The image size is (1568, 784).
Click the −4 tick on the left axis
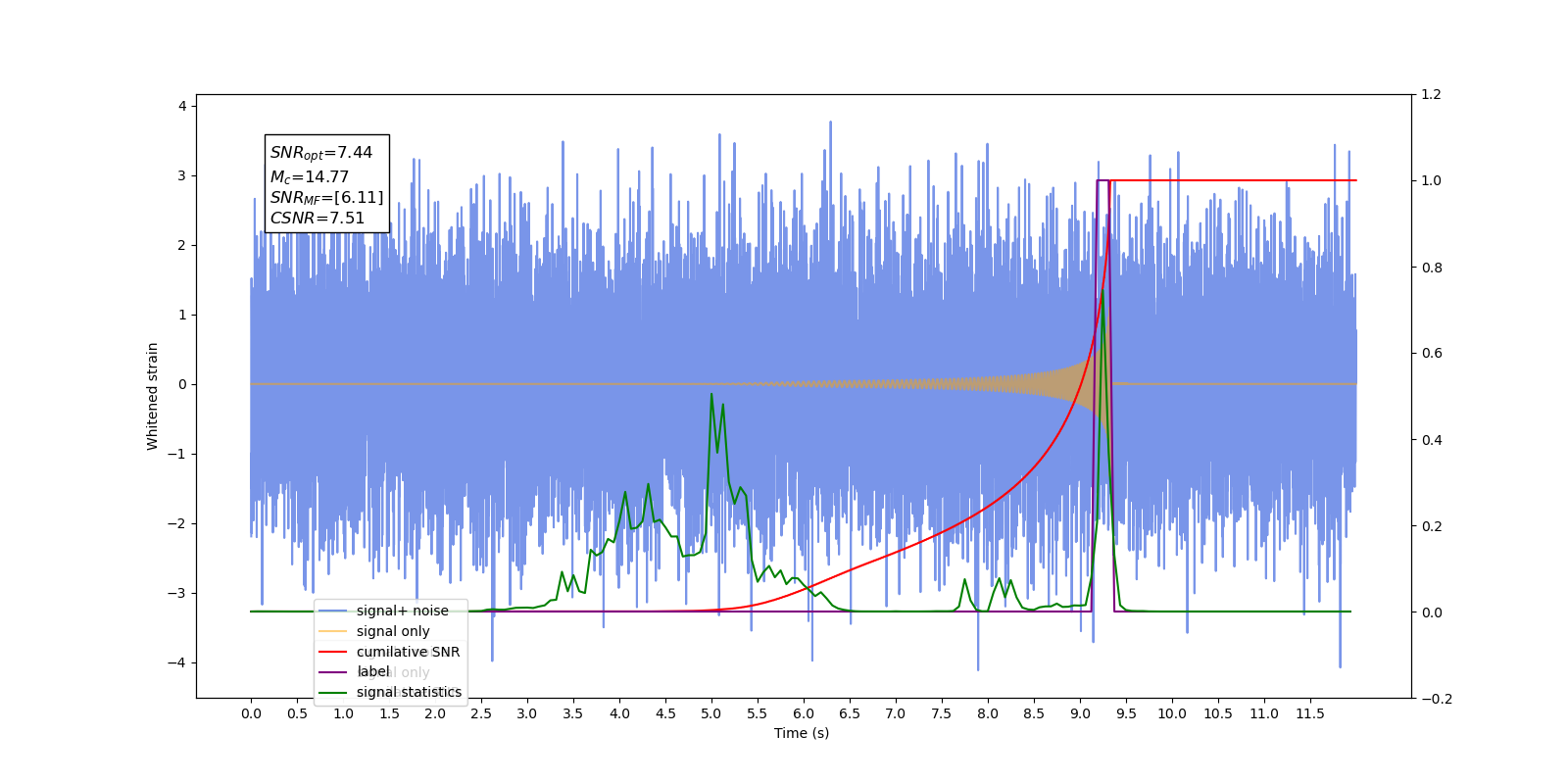pyautogui.click(x=176, y=662)
